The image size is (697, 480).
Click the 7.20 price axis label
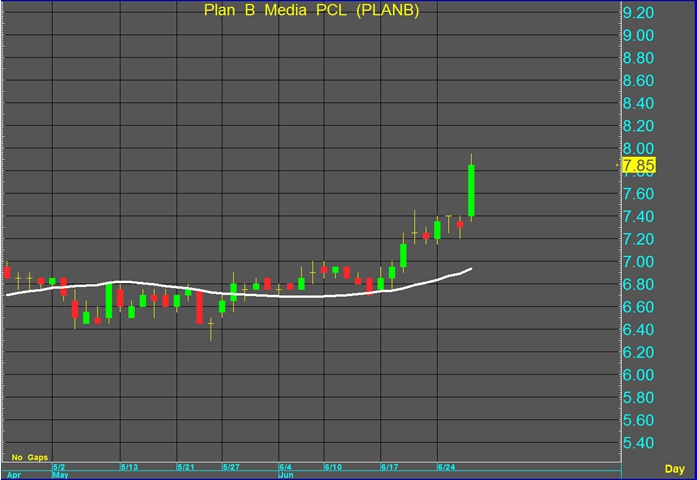638,240
